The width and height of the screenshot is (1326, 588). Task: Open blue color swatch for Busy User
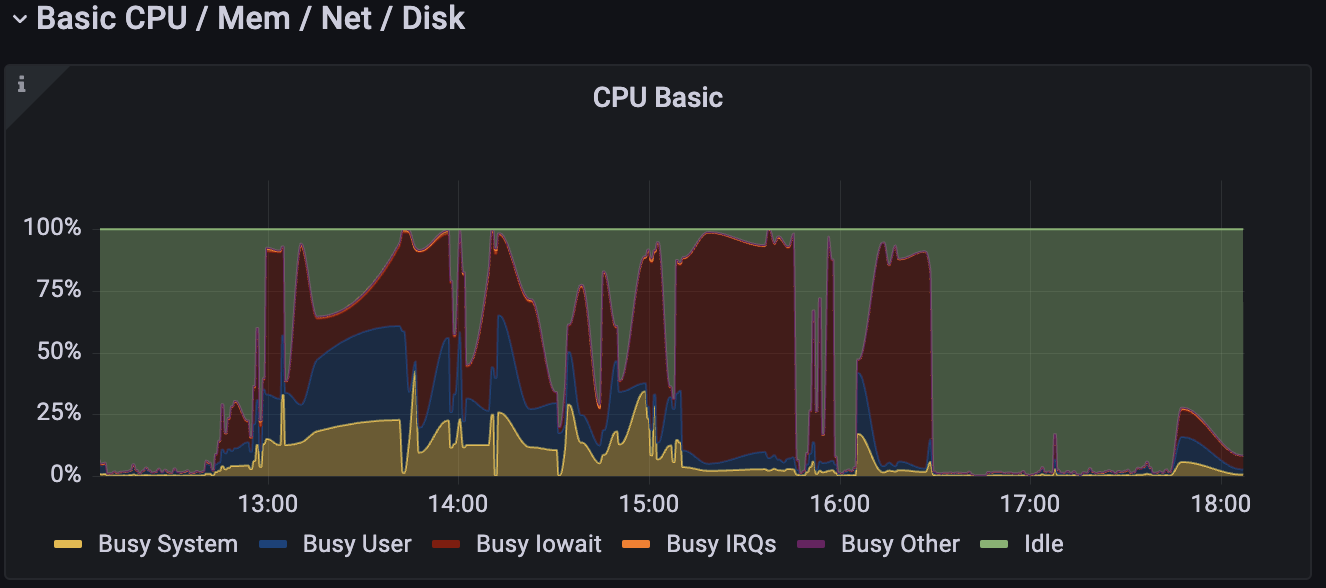click(273, 545)
